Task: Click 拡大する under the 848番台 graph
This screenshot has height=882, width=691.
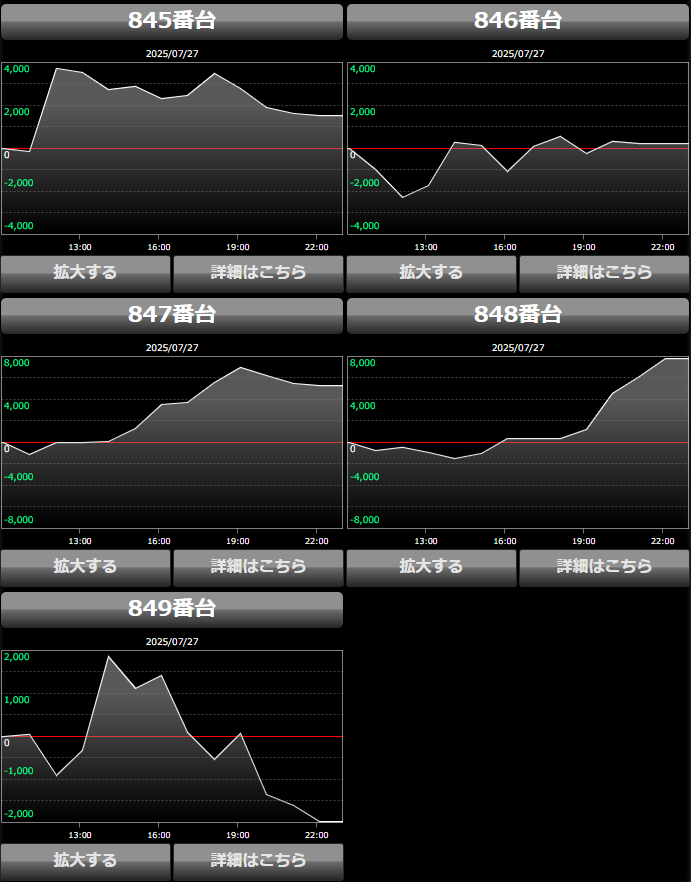Action: (432, 568)
